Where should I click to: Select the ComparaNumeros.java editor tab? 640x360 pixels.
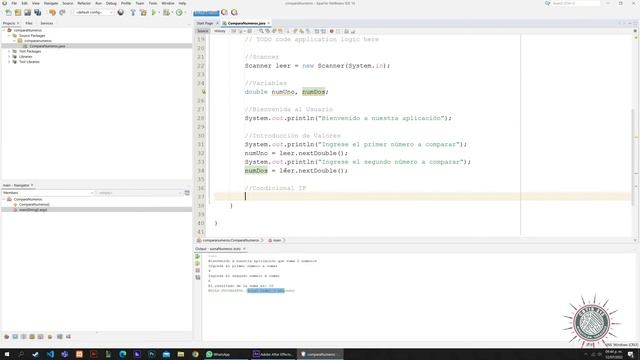click(x=246, y=23)
